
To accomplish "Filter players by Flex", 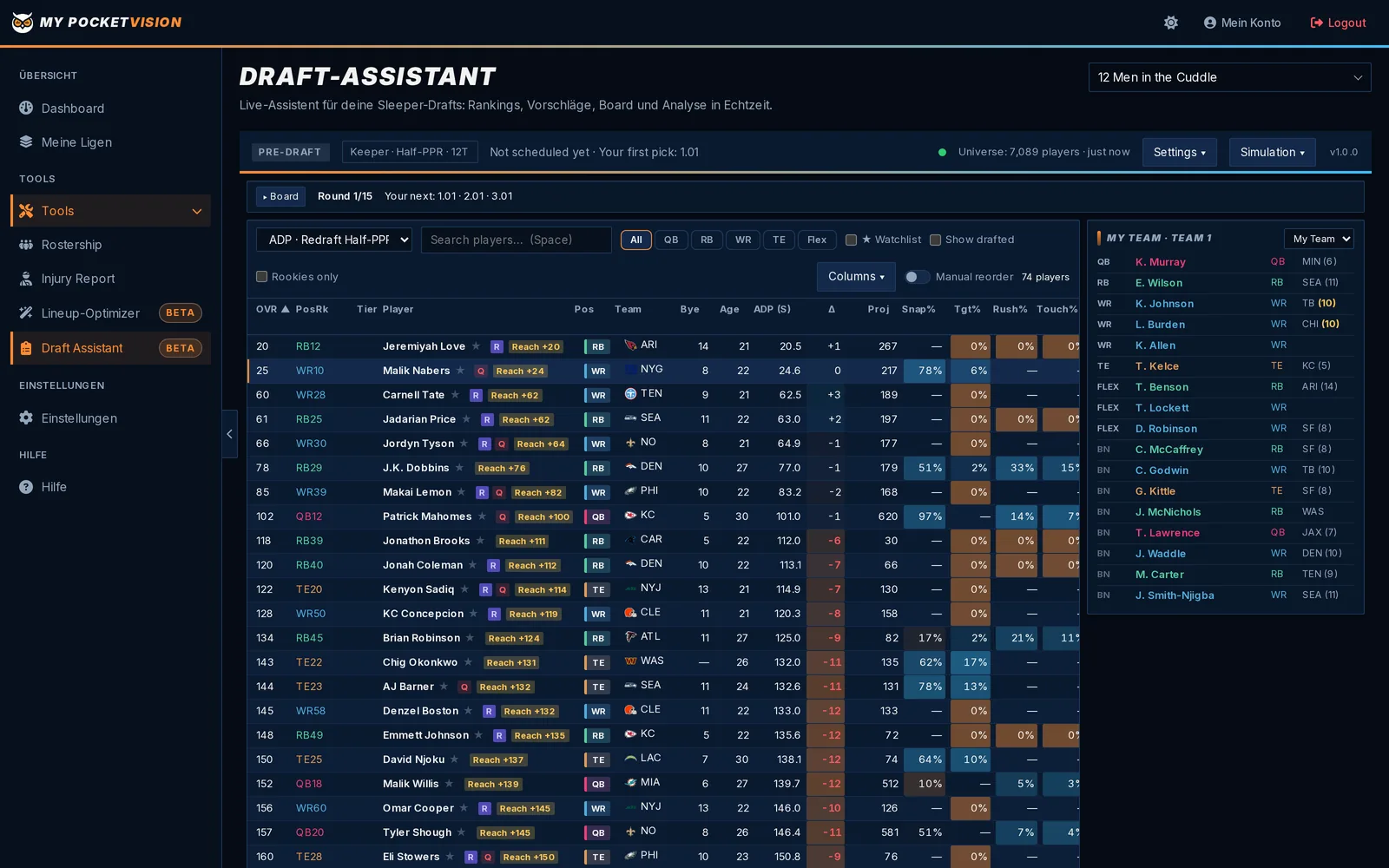I will coord(817,240).
